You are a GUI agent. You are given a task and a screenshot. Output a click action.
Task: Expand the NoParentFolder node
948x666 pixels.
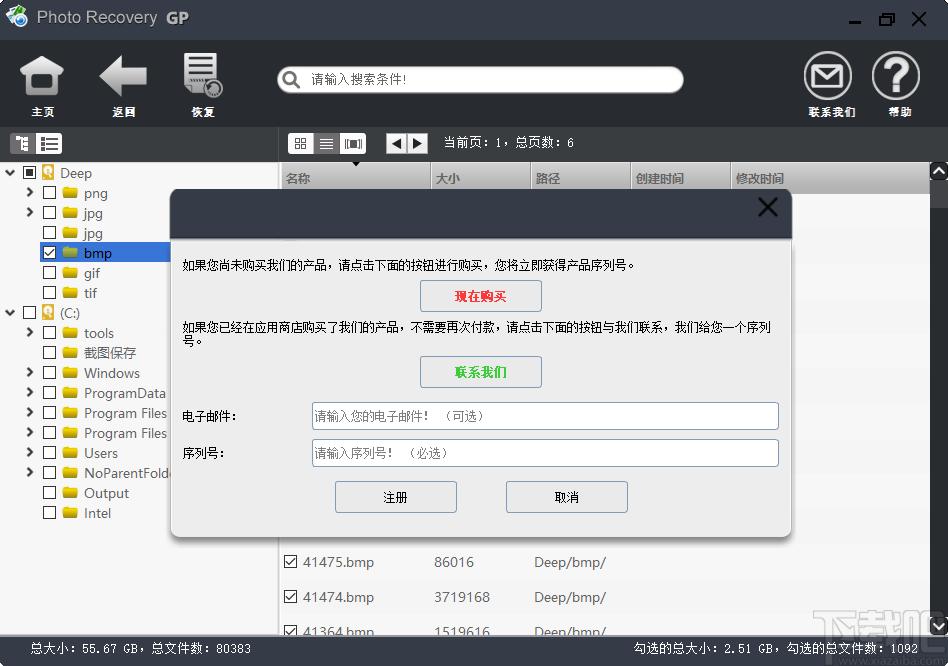(30, 472)
